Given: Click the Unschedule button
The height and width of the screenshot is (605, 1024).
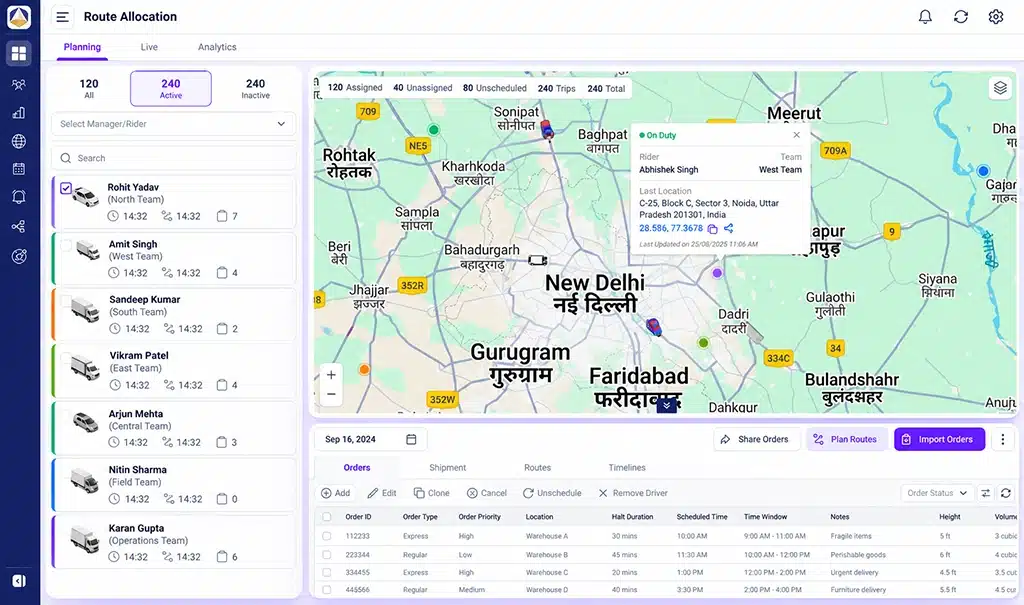Looking at the screenshot, I should (x=552, y=493).
